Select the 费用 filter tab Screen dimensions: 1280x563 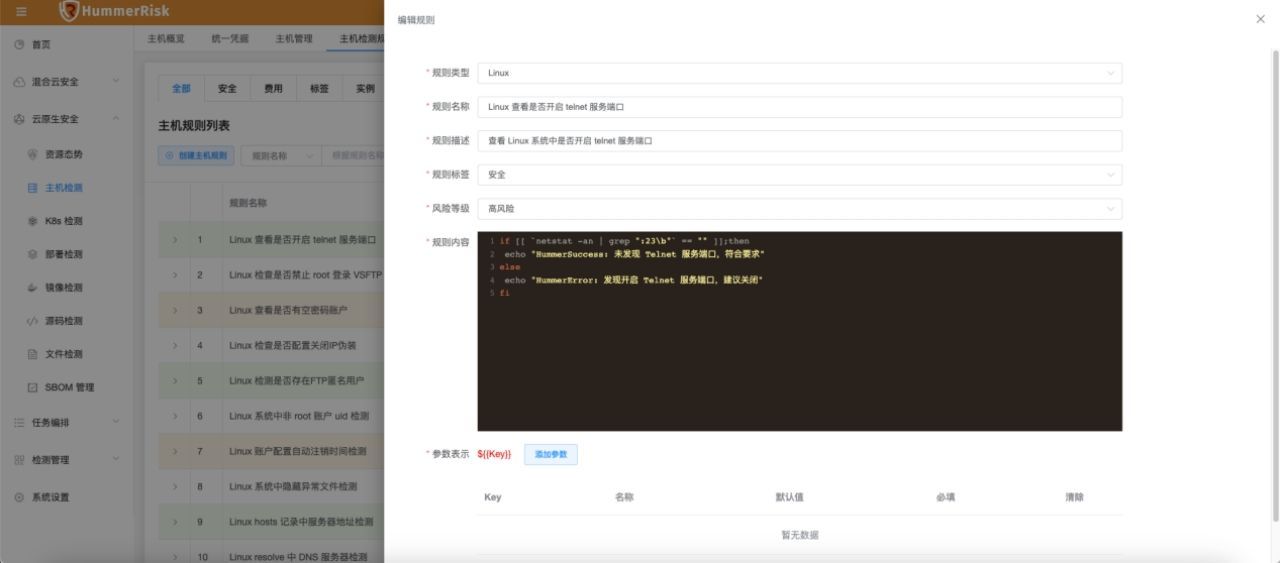pyautogui.click(x=273, y=89)
